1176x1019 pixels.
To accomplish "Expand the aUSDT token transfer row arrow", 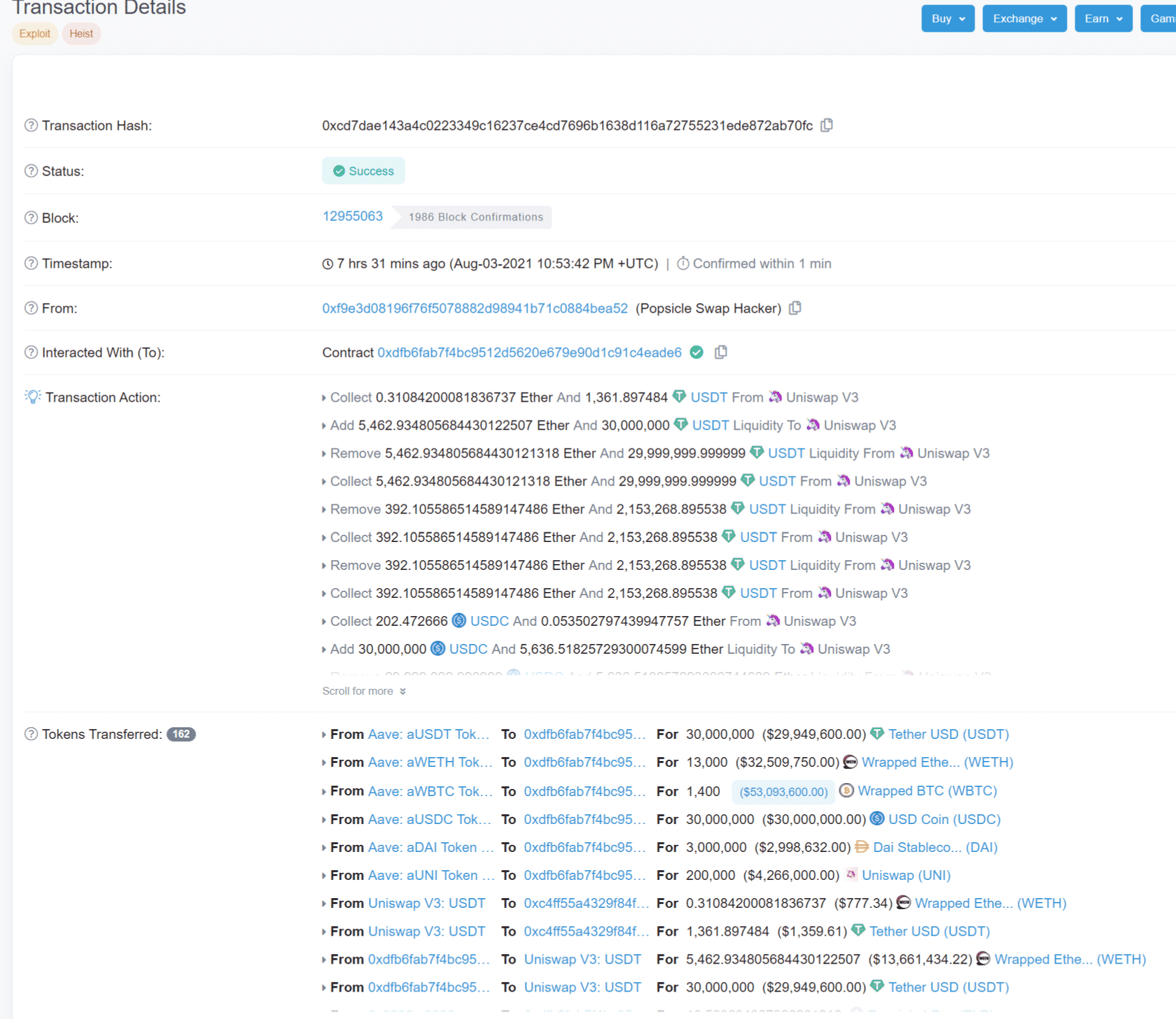I will (324, 735).
